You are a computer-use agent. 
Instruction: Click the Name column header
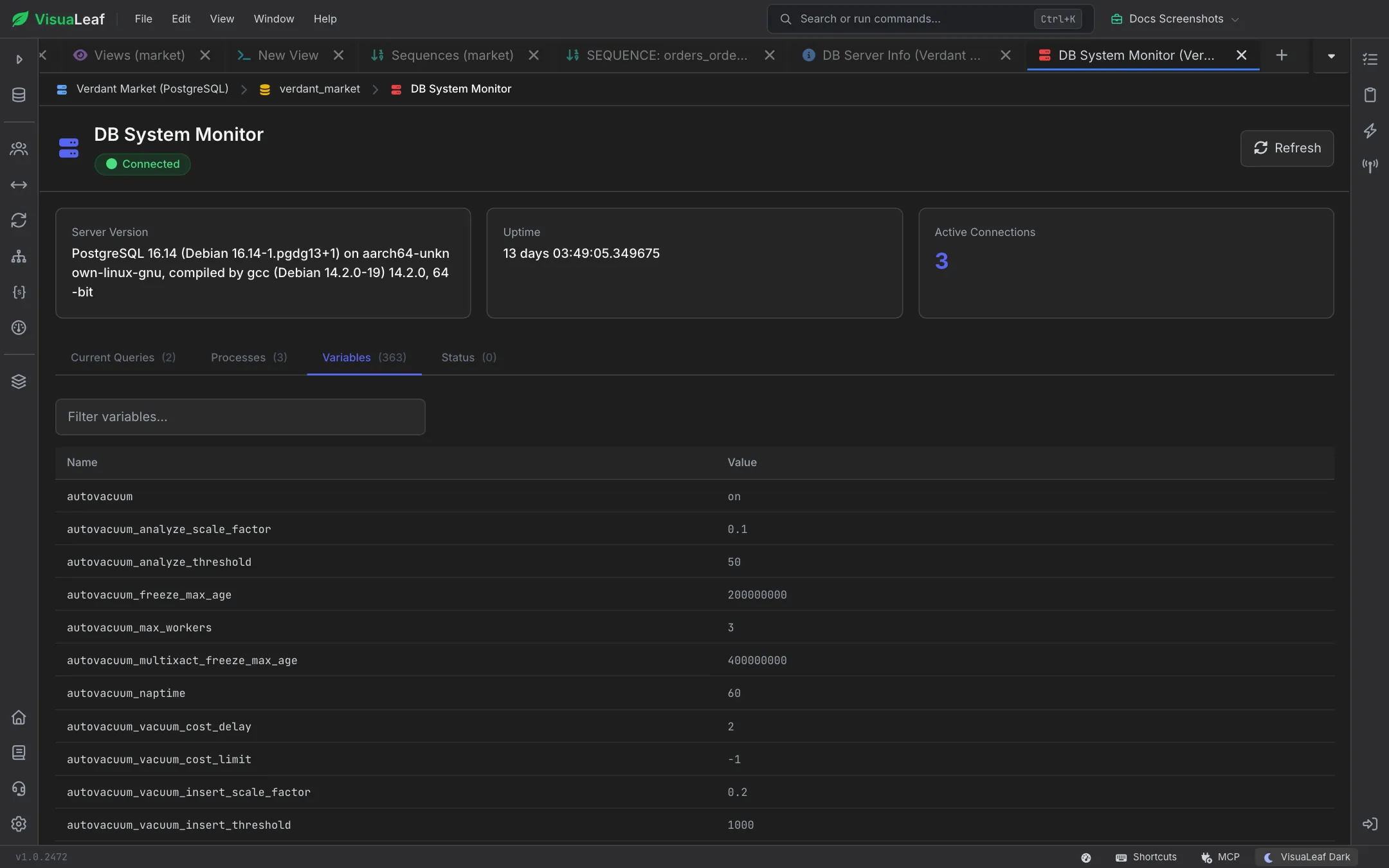pyautogui.click(x=82, y=462)
